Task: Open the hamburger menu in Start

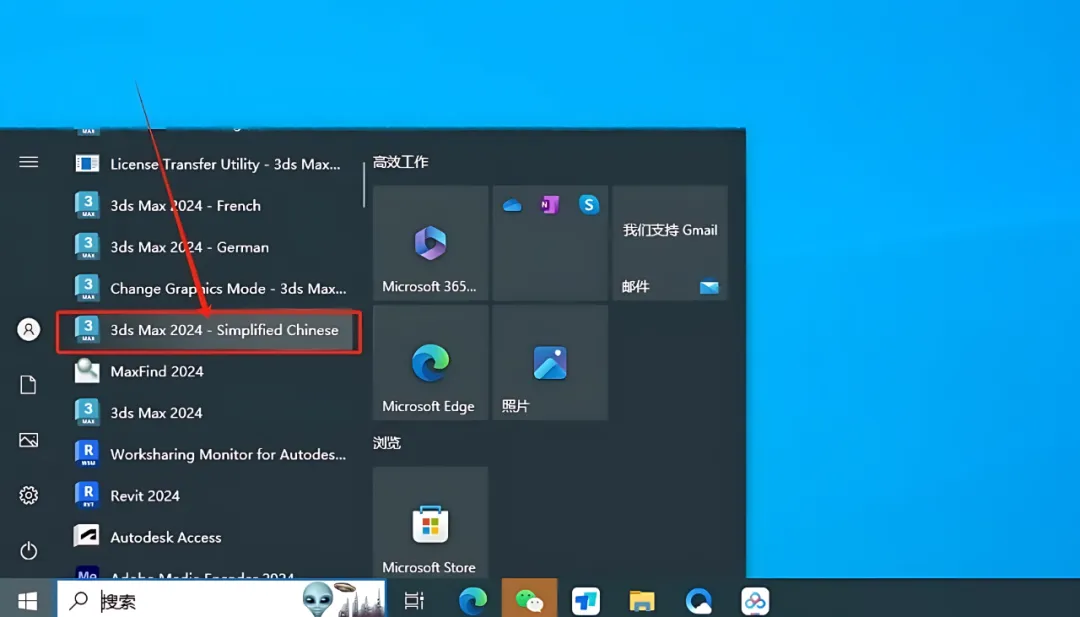Action: click(x=28, y=162)
